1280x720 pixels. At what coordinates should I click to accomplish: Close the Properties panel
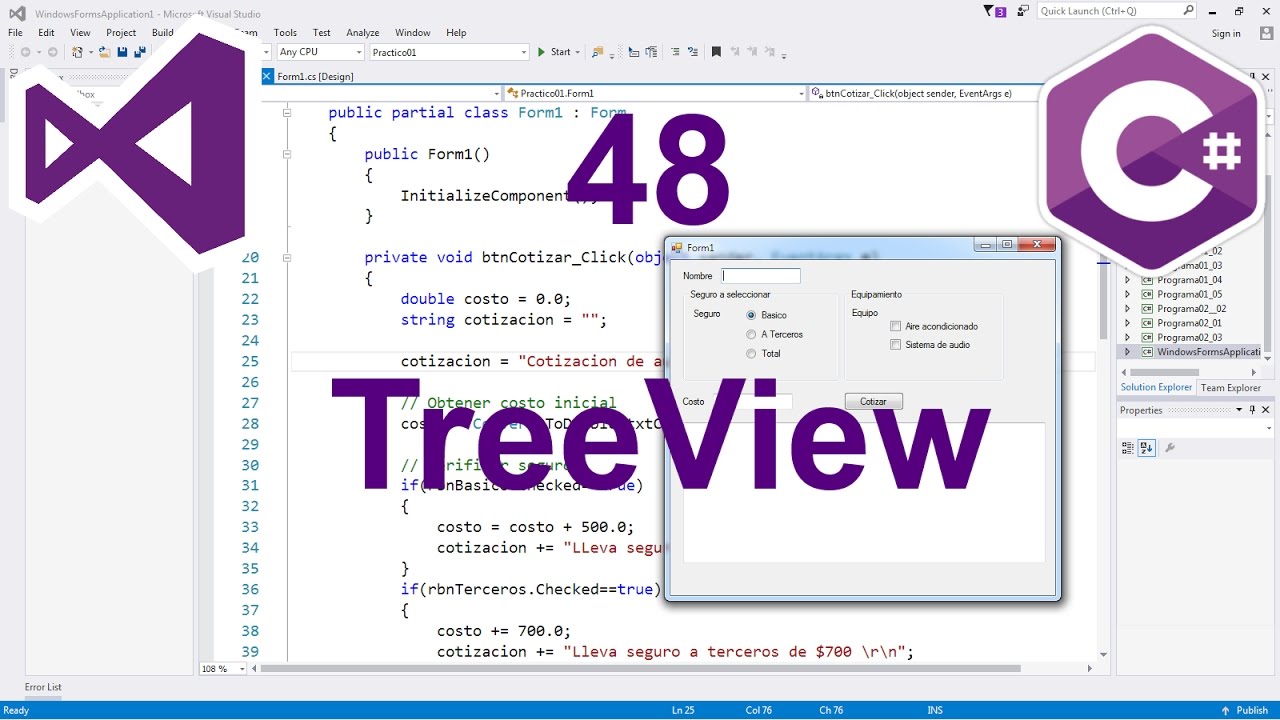coord(1265,410)
